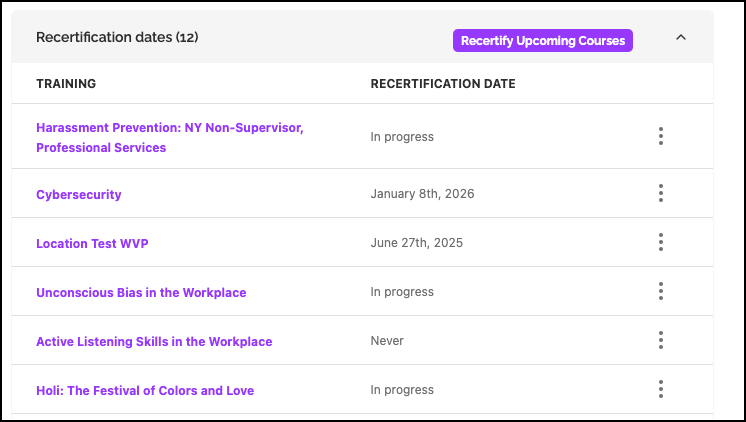Open Holi: The Festival of Colors link
The width and height of the screenshot is (746, 422).
tap(145, 391)
